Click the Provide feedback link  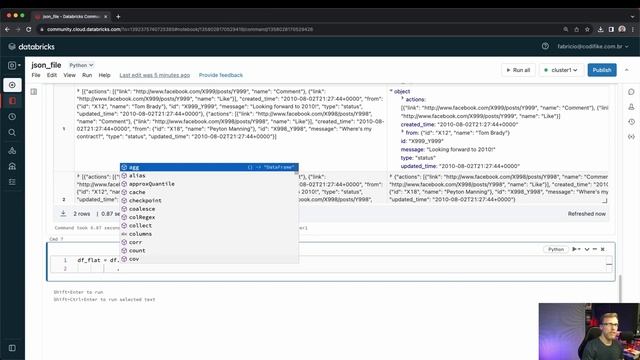pyautogui.click(x=221, y=75)
